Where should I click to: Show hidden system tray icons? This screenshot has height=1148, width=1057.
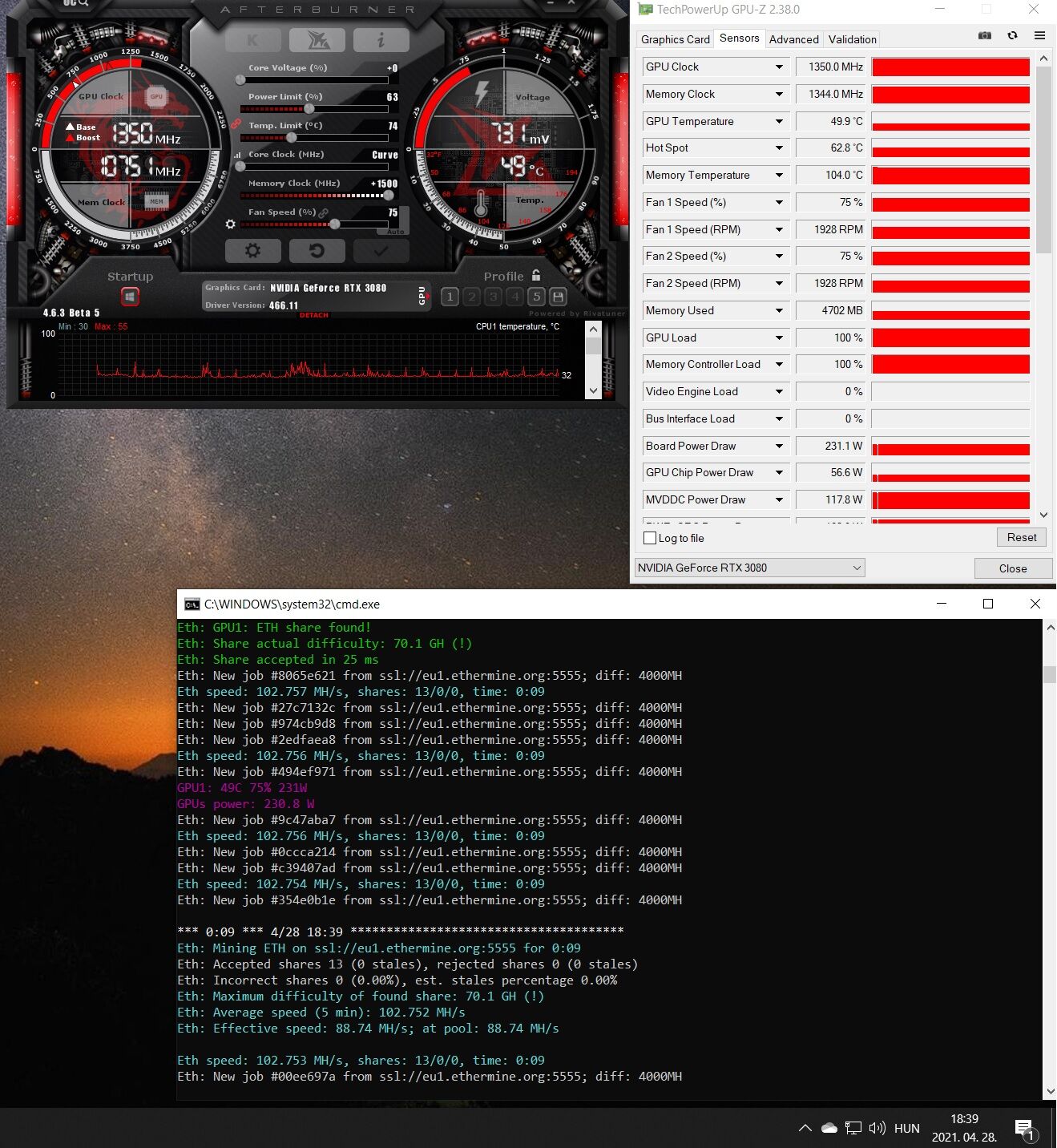point(805,1128)
